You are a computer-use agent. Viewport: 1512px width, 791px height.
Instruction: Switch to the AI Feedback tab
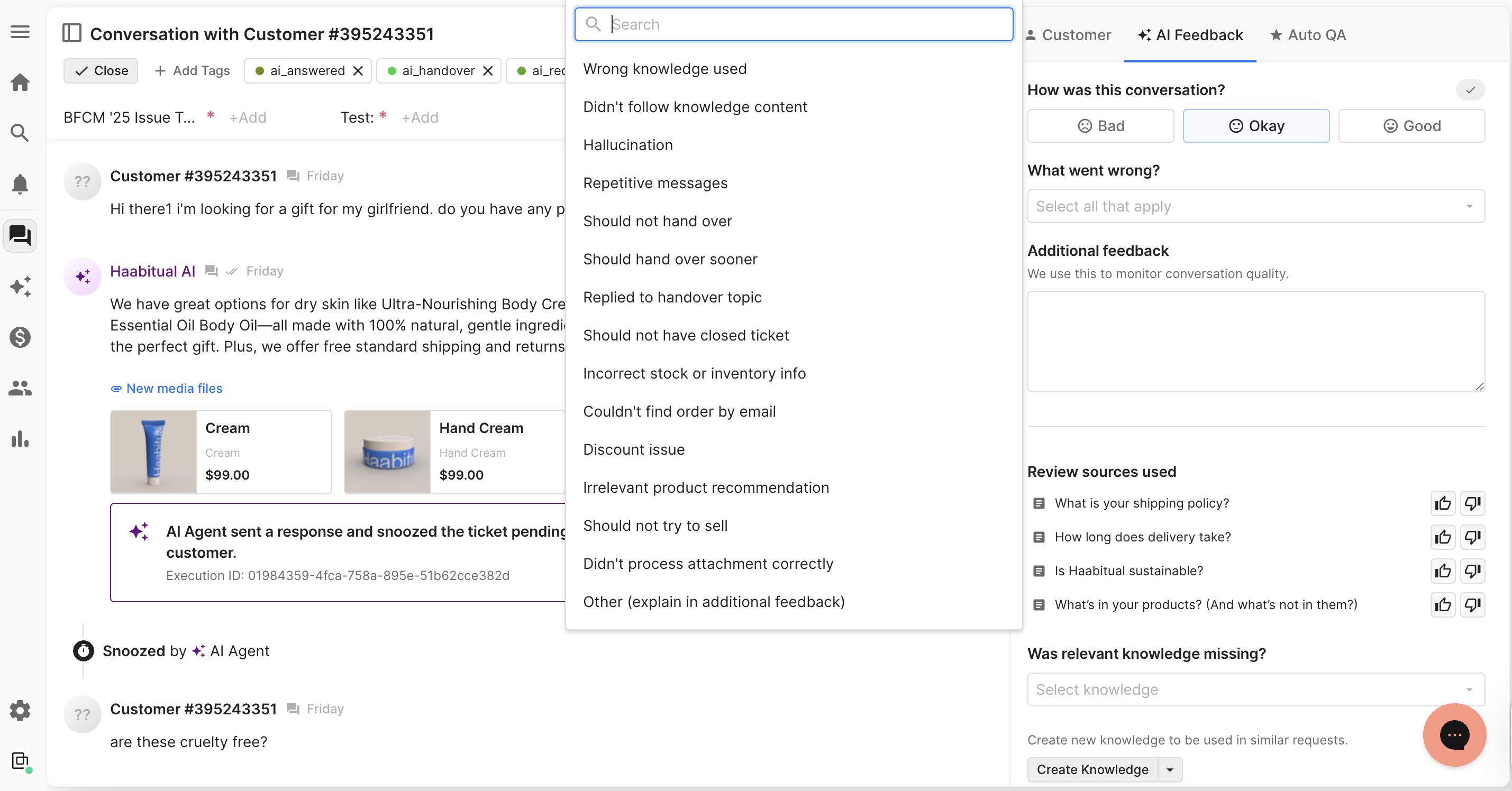pos(1190,35)
